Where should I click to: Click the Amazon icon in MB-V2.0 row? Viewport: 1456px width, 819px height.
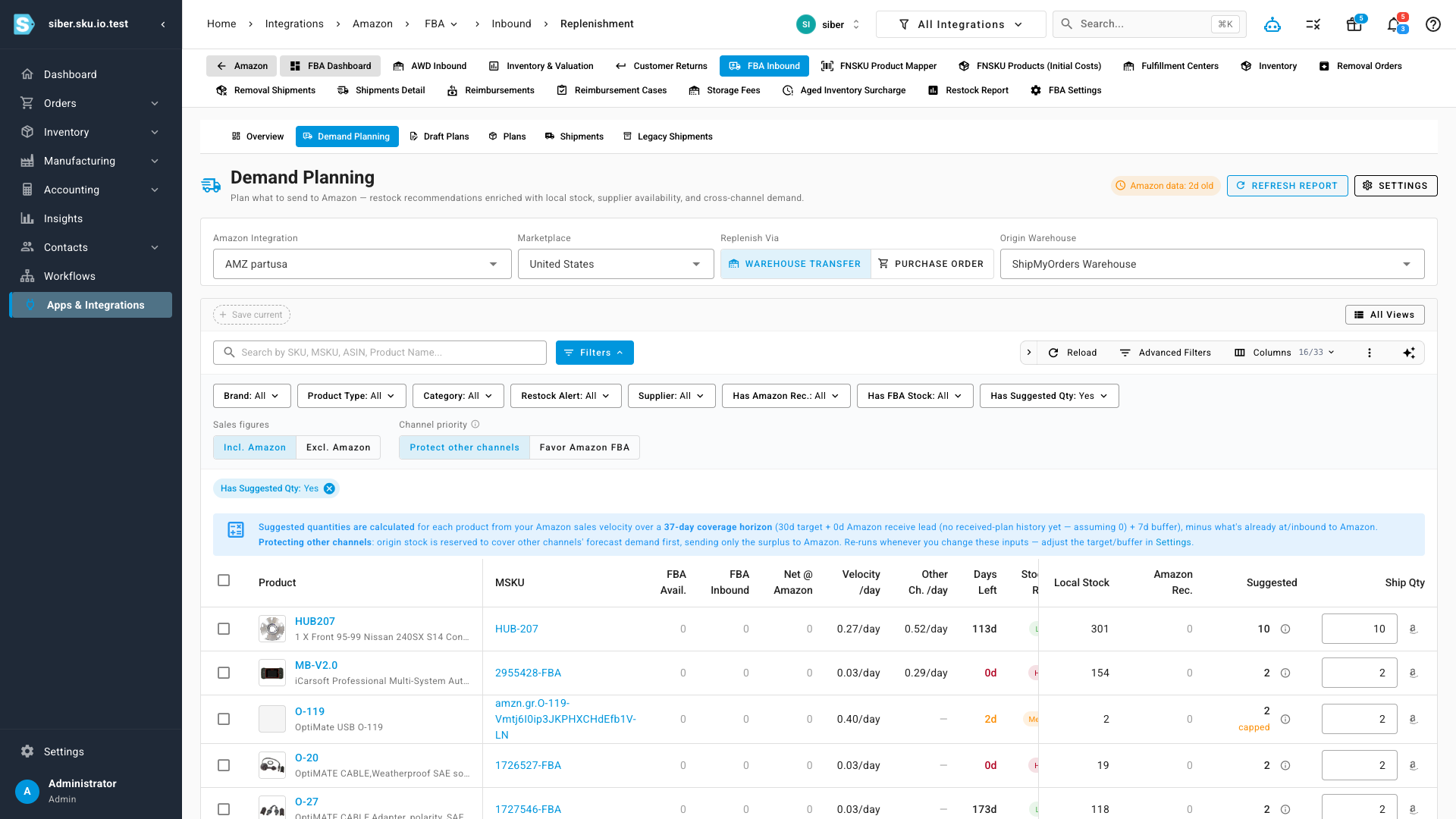(x=1413, y=673)
